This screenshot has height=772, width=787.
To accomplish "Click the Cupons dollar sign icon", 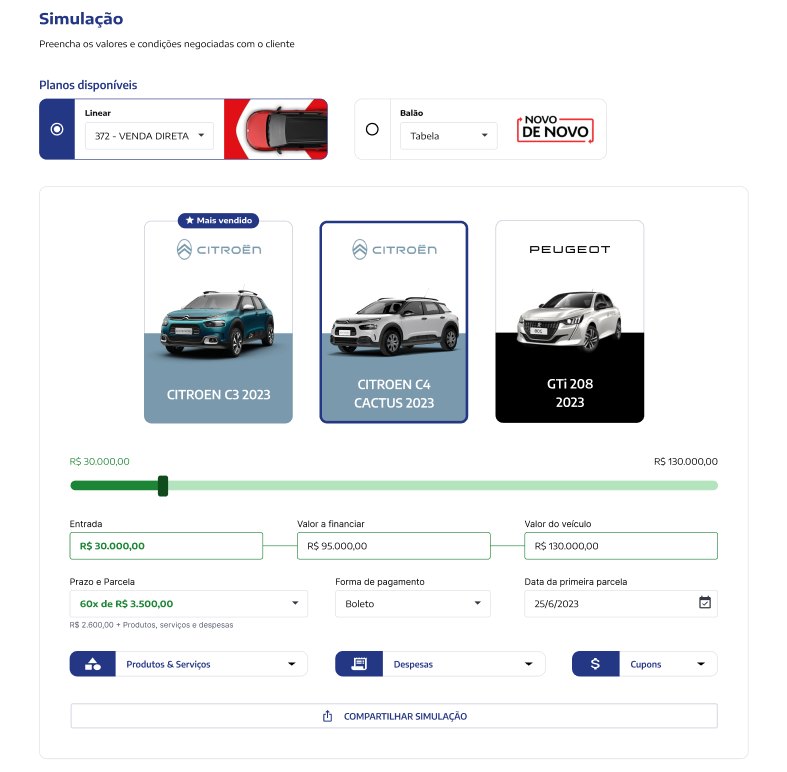I will coord(595,664).
